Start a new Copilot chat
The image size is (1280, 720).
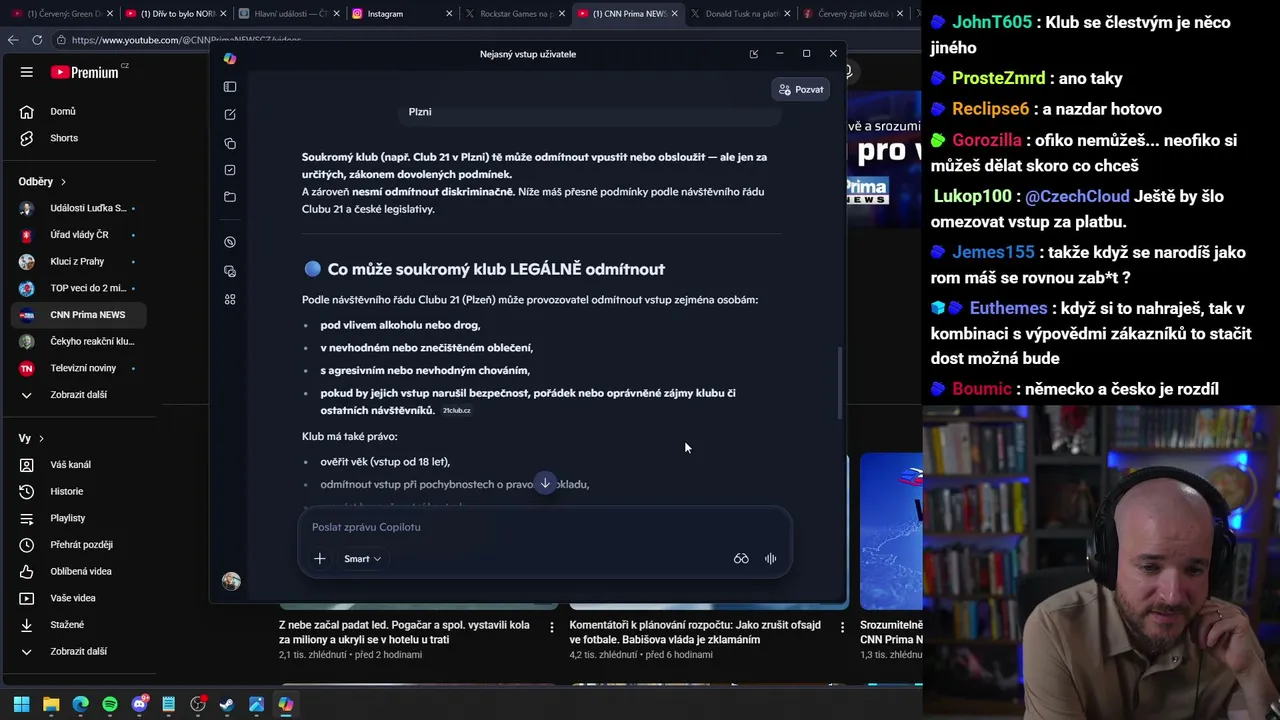(x=230, y=115)
